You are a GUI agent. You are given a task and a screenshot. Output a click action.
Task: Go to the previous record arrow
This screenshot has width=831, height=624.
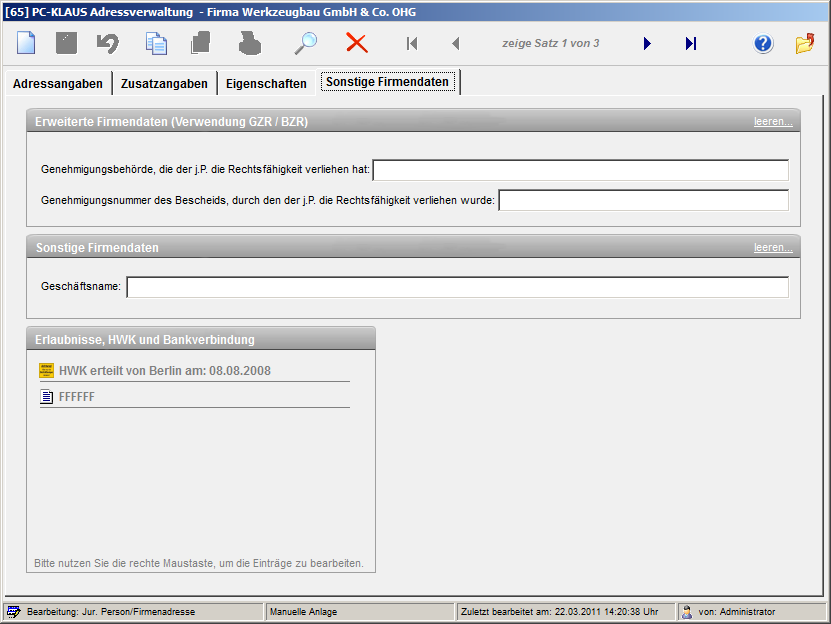pyautogui.click(x=456, y=43)
